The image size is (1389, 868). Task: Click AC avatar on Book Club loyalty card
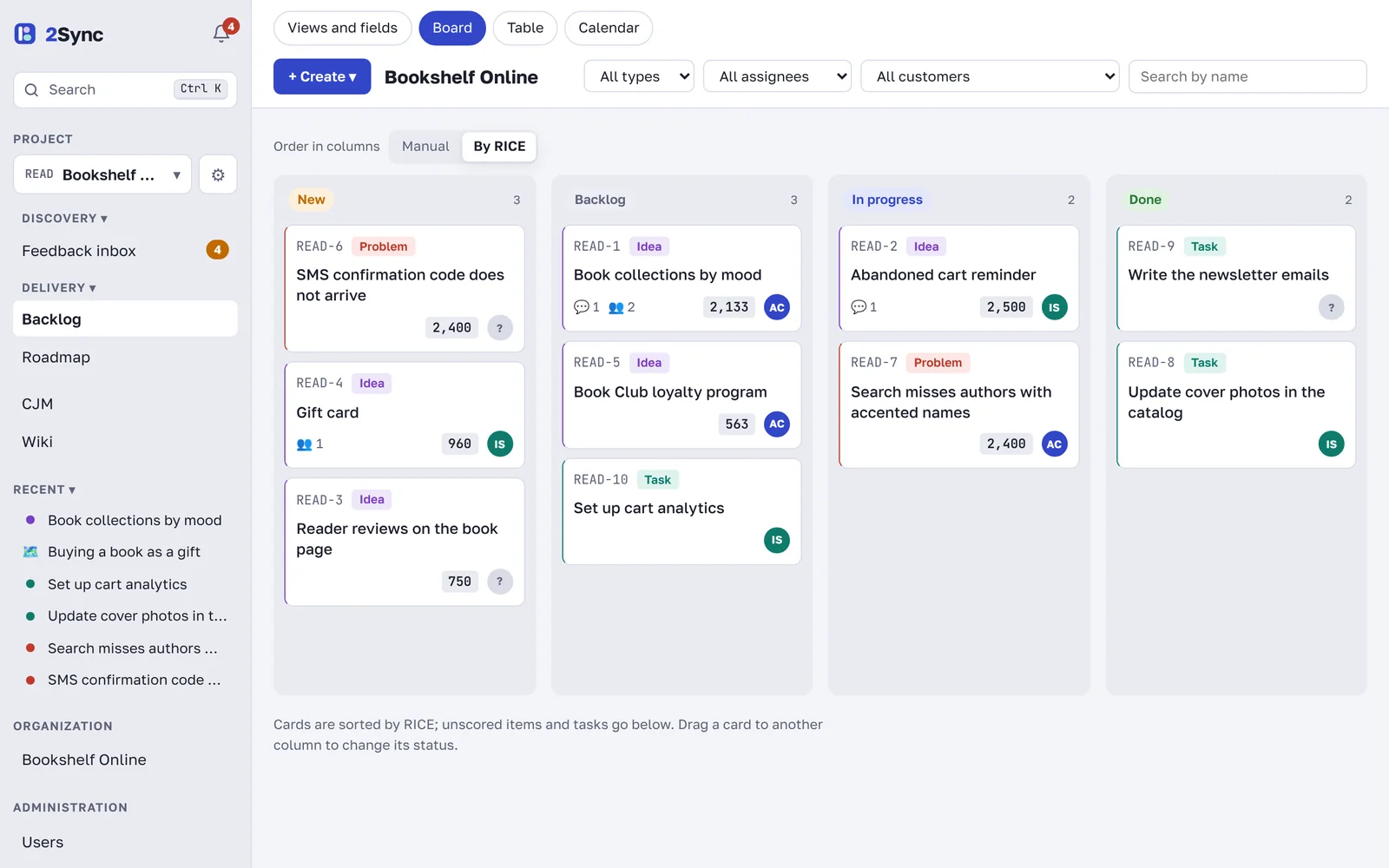pyautogui.click(x=777, y=424)
